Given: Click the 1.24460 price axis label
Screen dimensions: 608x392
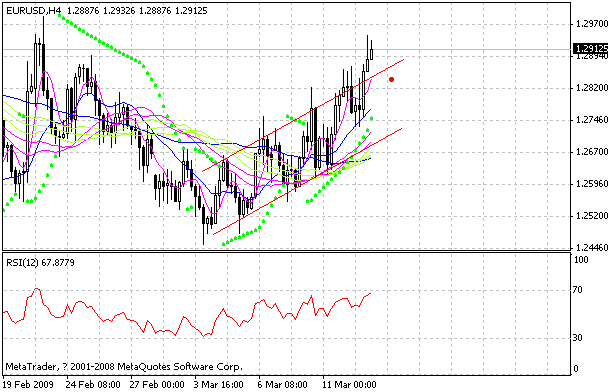Looking at the screenshot, I should click(x=592, y=247).
